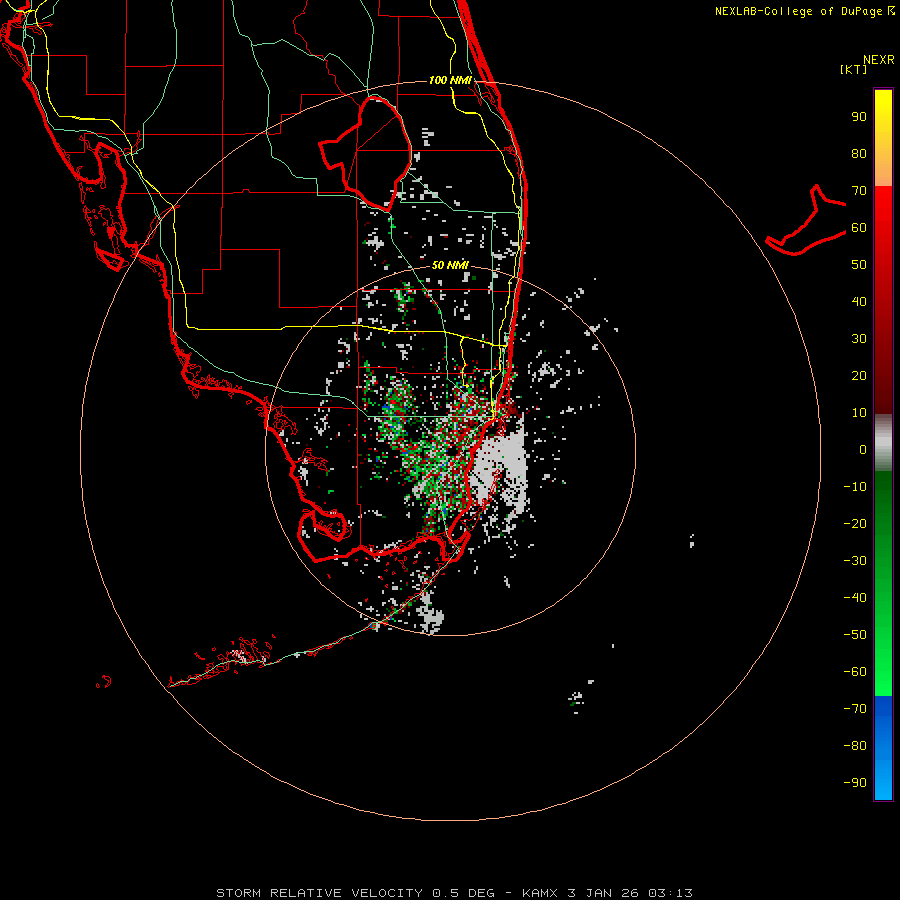
Task: Click the NEXR label above the scale
Action: (879, 60)
